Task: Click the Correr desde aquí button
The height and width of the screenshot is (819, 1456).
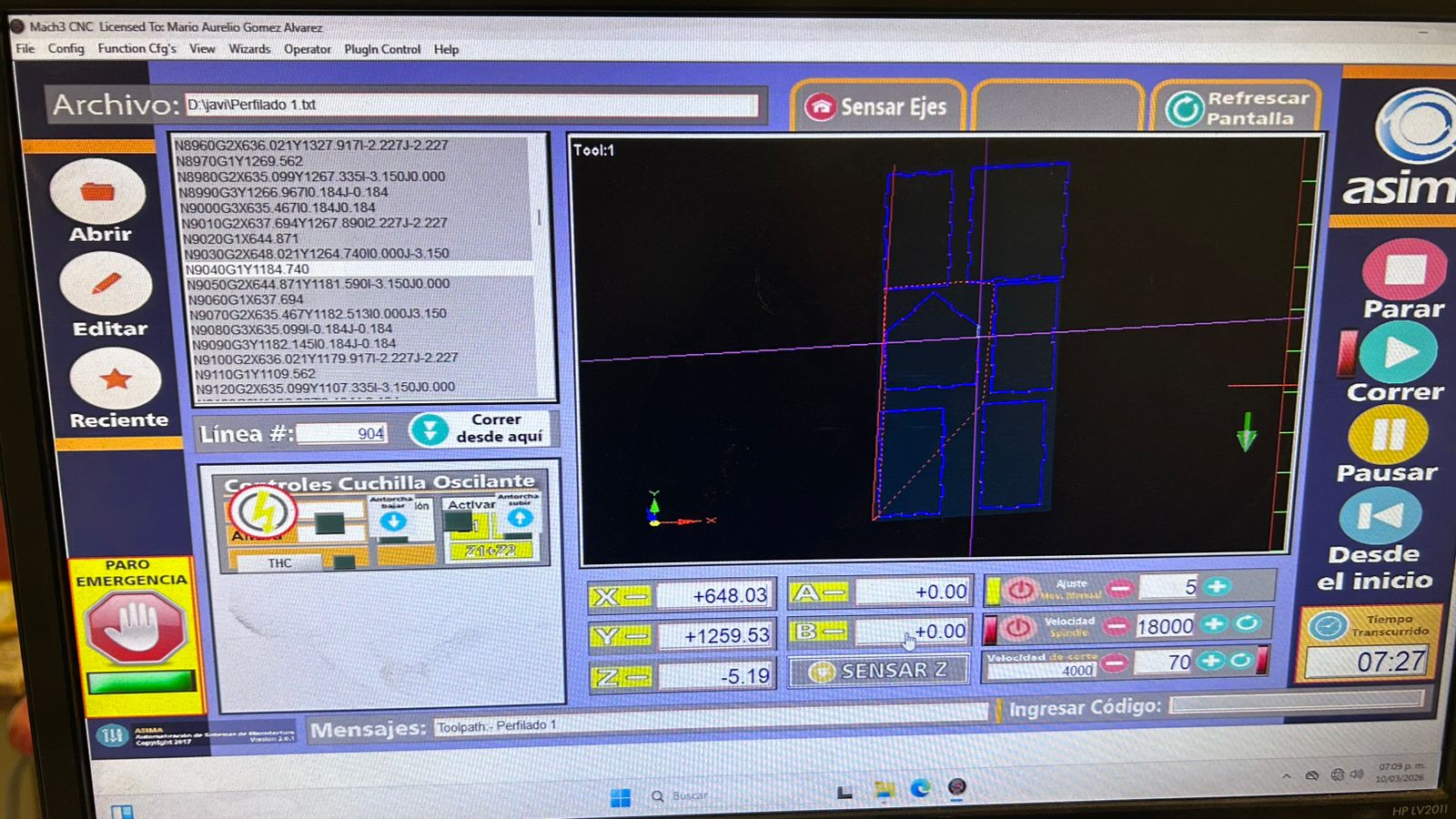Action: 480,429
